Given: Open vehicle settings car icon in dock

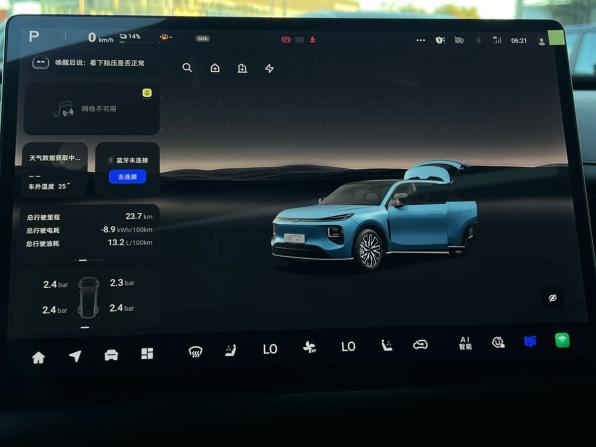Looking at the screenshot, I should [x=111, y=355].
